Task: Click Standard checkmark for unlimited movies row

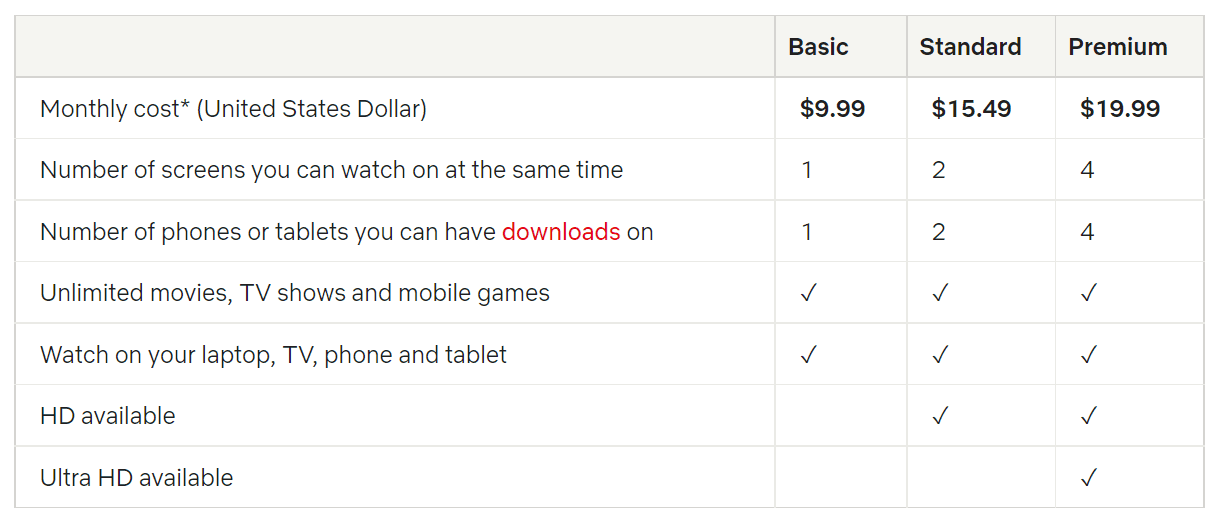Action: coord(940,293)
